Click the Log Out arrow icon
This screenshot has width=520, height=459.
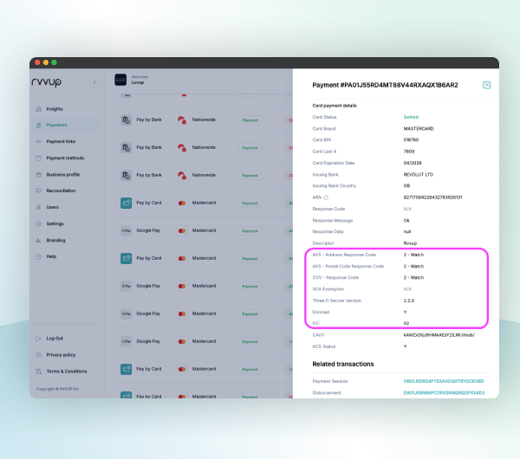coord(39,339)
